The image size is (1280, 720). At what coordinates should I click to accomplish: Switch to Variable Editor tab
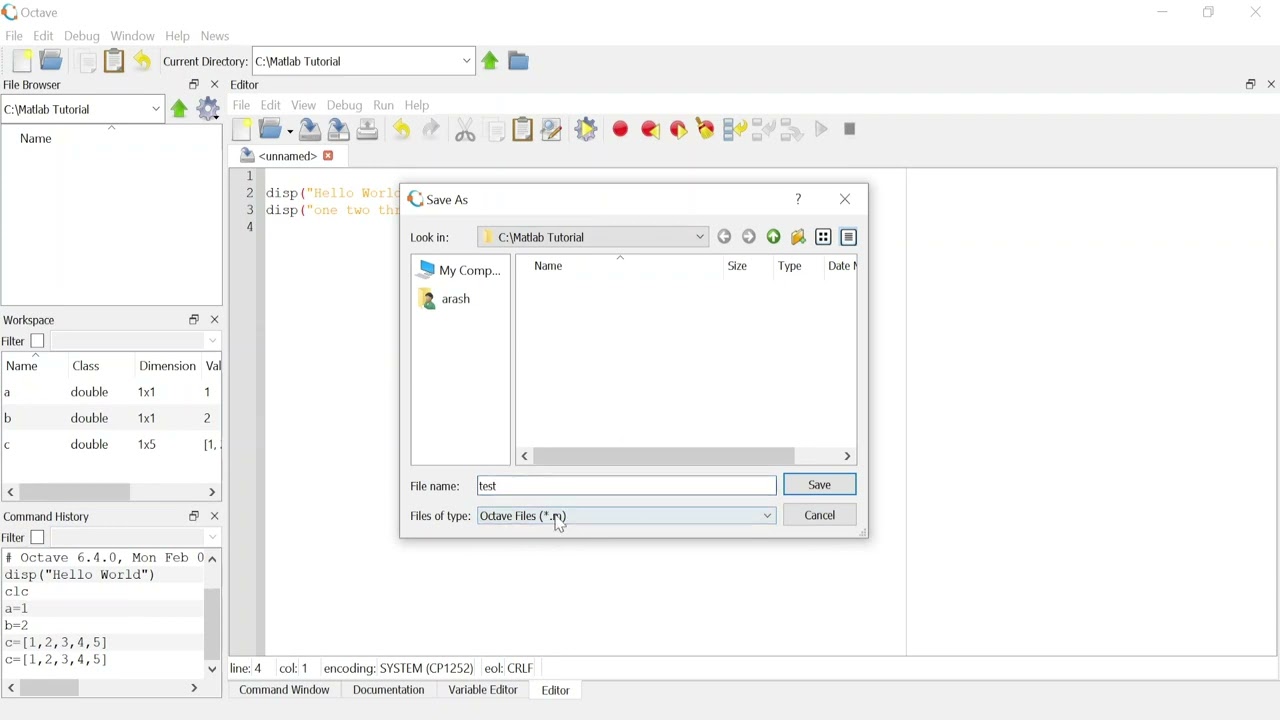(483, 690)
